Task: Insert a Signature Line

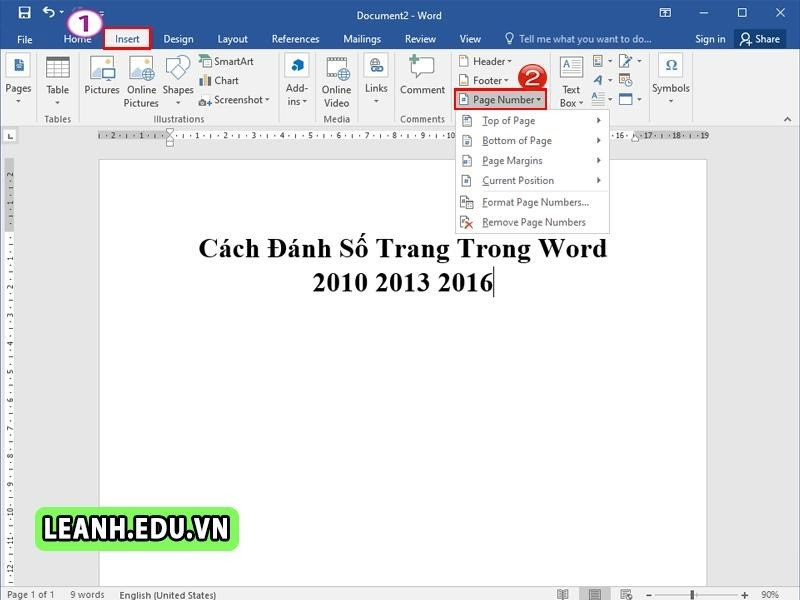Action: click(x=630, y=61)
